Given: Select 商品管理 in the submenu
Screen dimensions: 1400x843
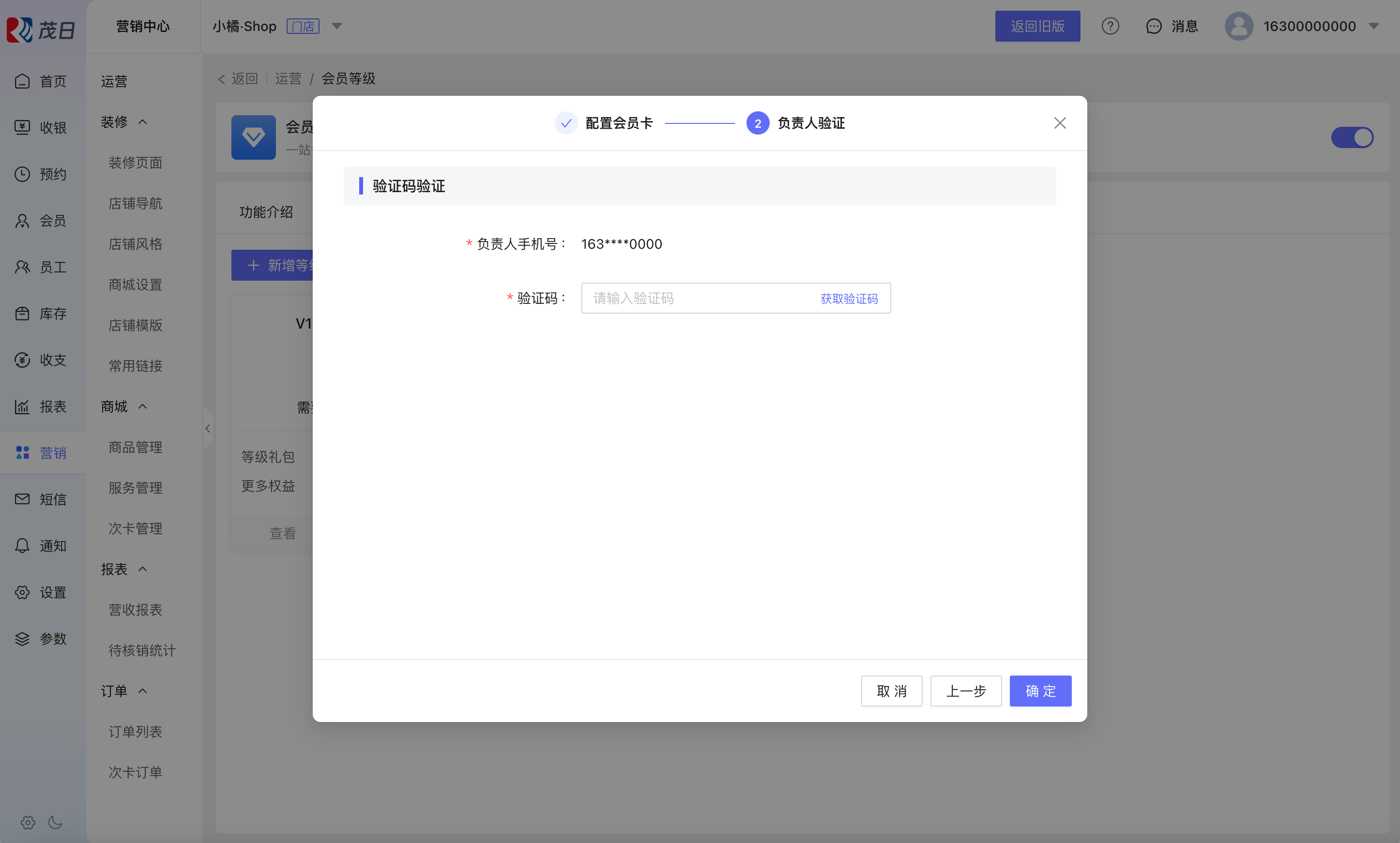Looking at the screenshot, I should pos(135,447).
